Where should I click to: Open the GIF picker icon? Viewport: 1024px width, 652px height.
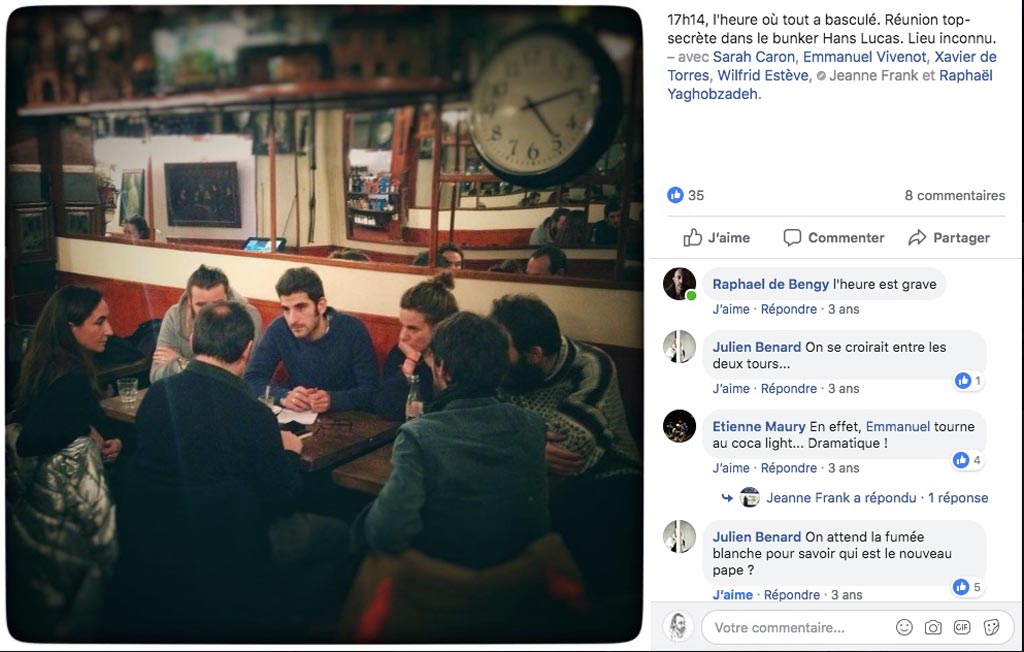click(962, 627)
